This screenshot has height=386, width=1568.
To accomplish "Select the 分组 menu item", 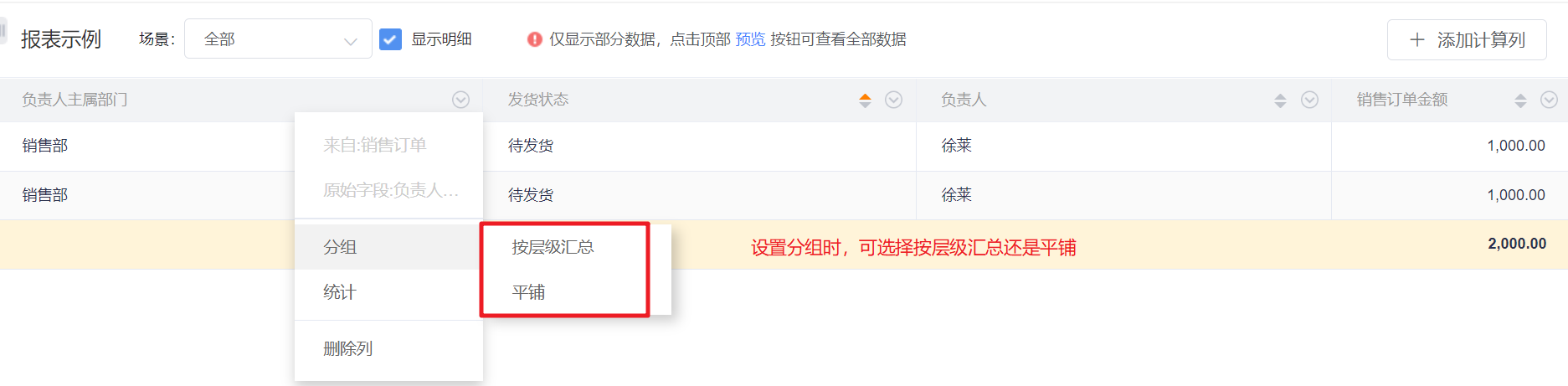I will click(x=388, y=247).
